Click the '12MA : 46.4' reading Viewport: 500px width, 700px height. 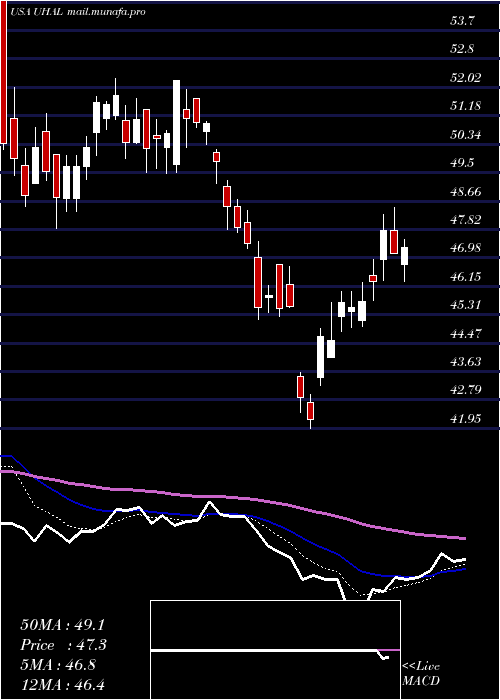point(62,684)
